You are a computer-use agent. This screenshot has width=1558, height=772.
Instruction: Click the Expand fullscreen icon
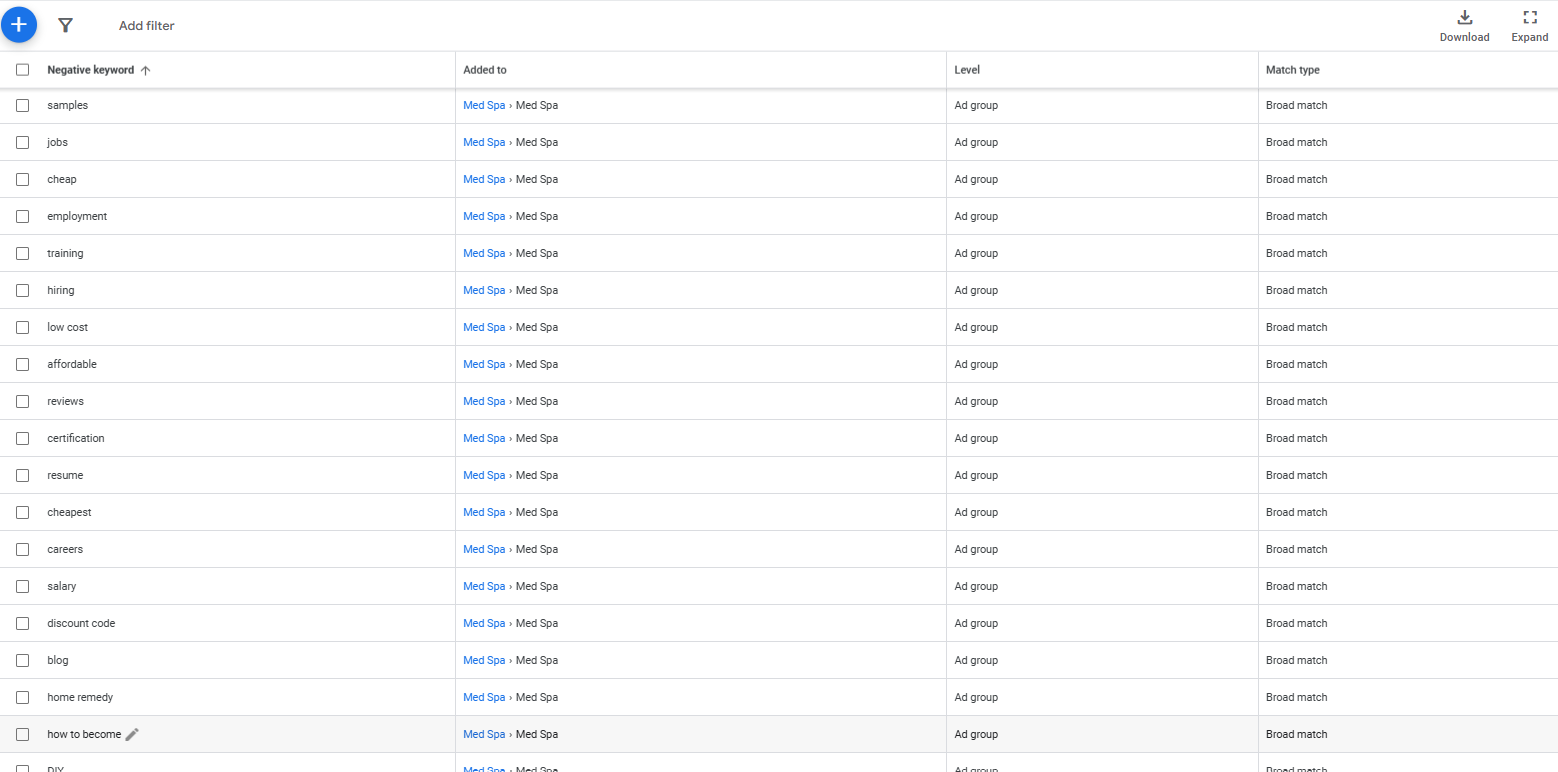pyautogui.click(x=1529, y=17)
